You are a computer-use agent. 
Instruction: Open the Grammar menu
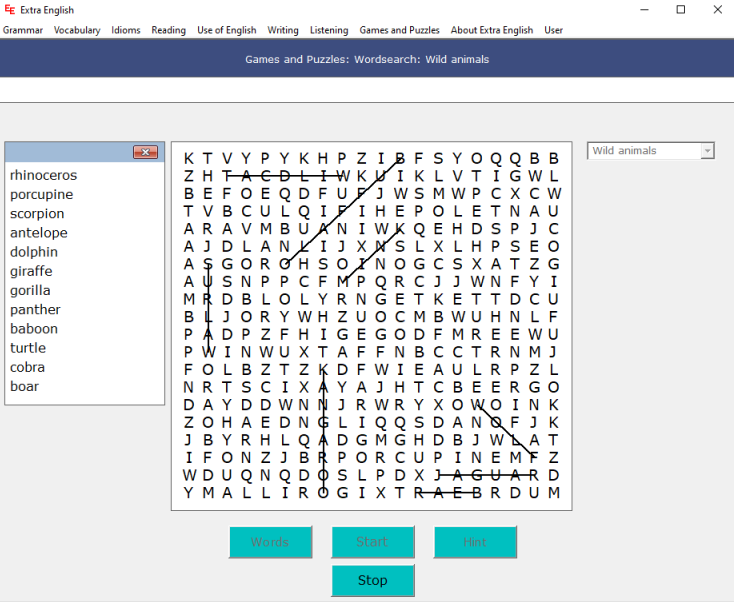tap(23, 30)
